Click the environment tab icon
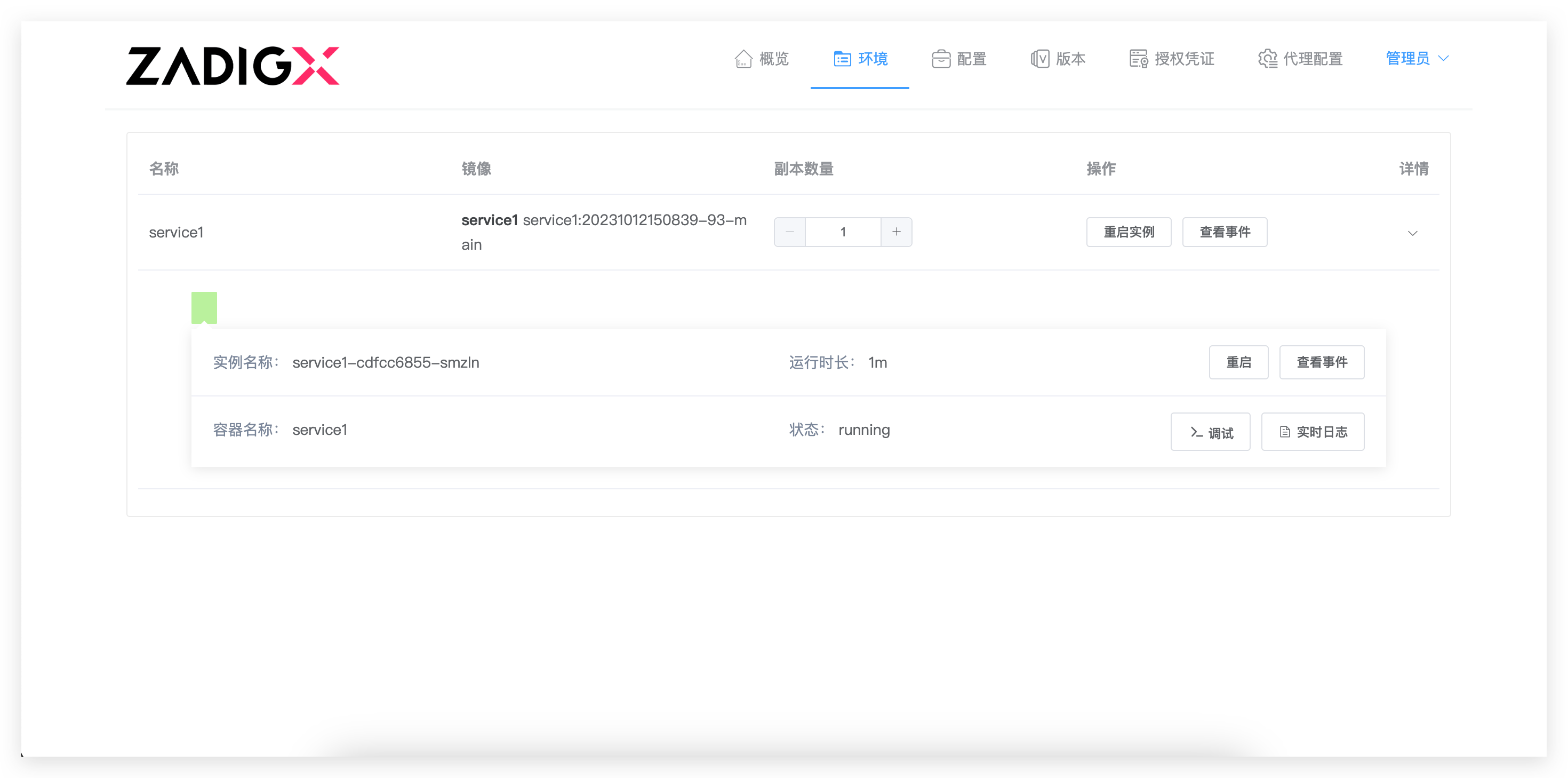Viewport: 1568px width, 778px height. click(x=842, y=59)
